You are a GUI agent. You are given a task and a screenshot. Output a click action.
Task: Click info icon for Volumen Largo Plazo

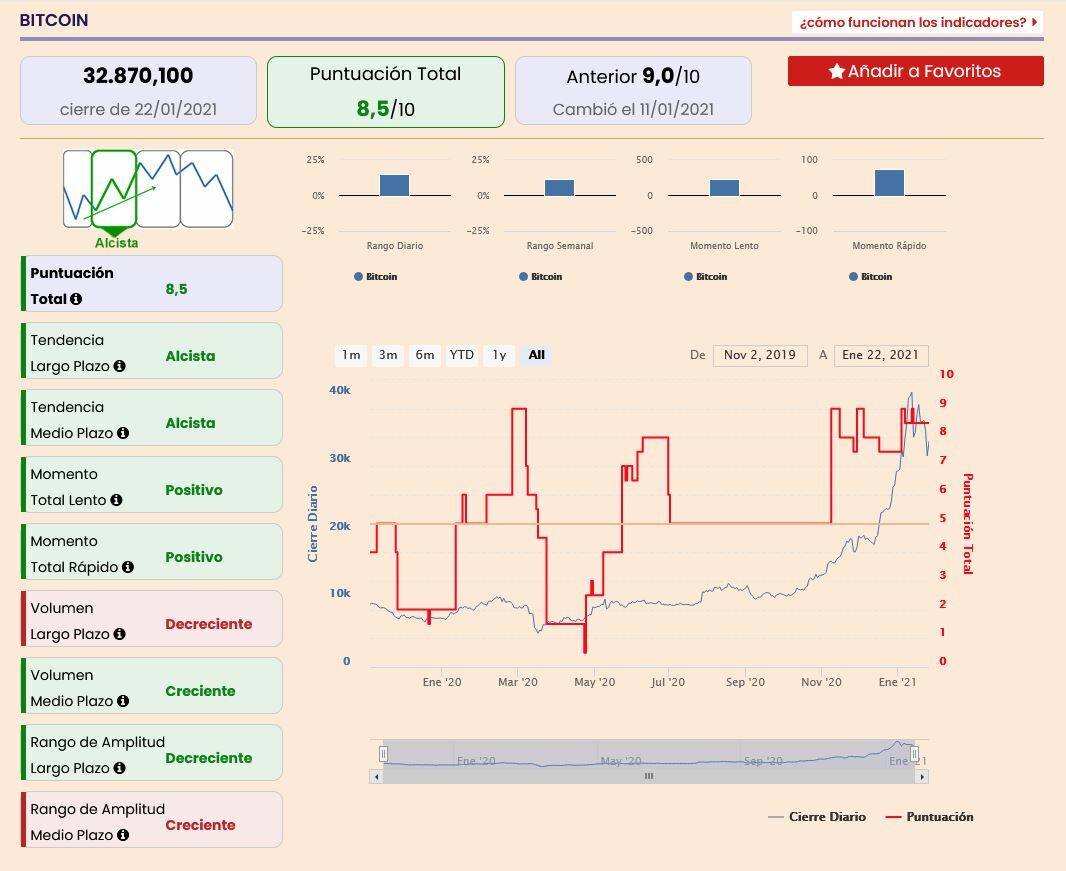tap(120, 634)
